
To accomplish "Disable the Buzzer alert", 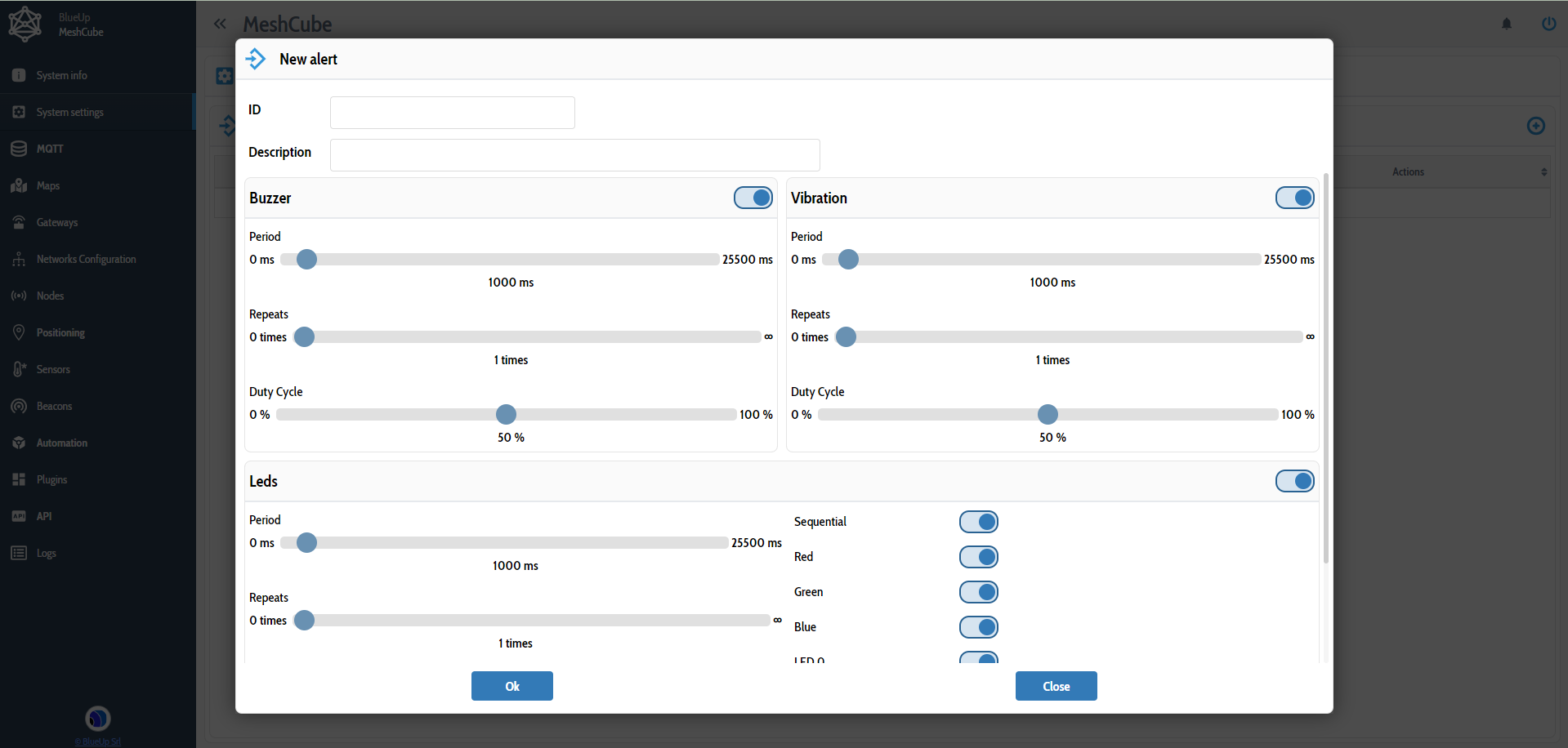I will [x=753, y=198].
